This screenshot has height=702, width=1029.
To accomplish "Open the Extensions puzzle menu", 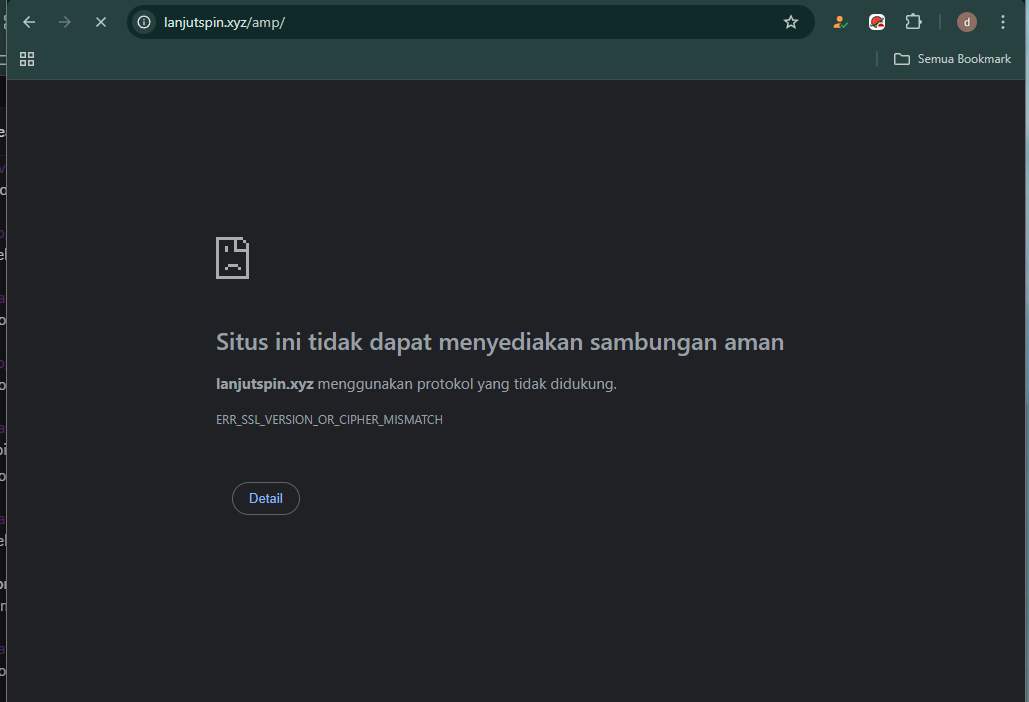I will tap(914, 22).
